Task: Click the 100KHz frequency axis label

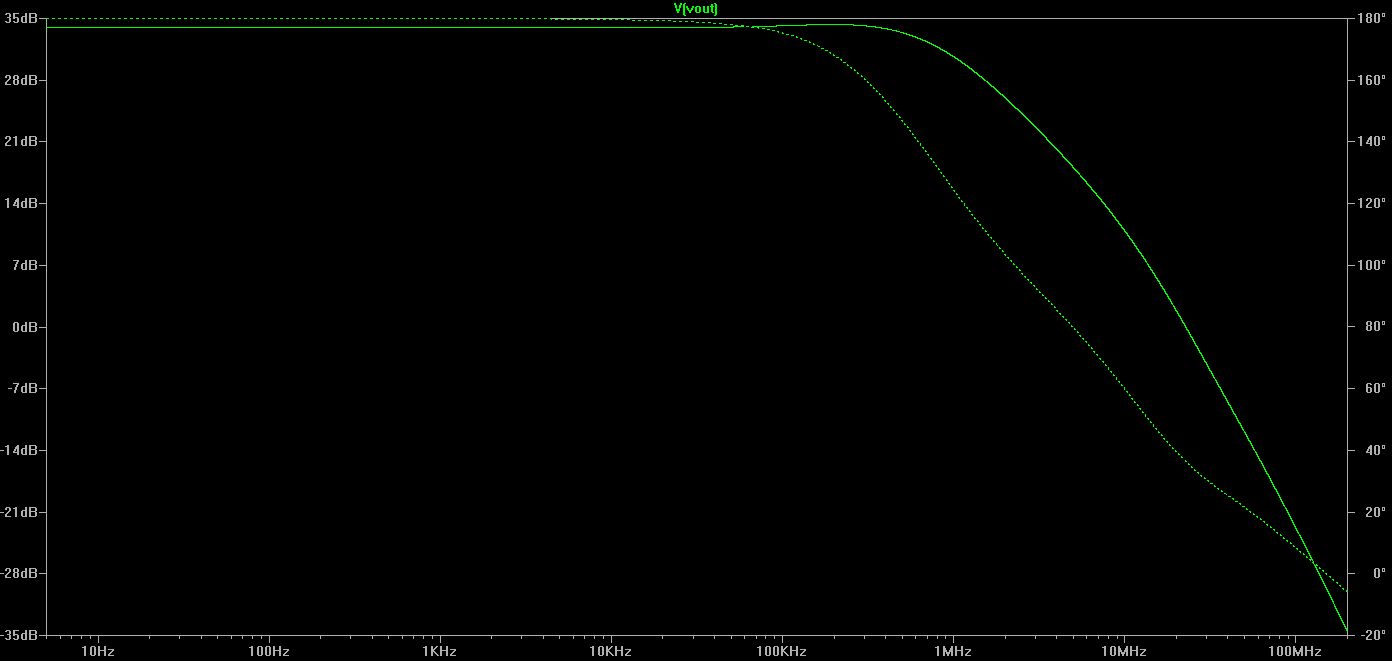Action: [781, 652]
